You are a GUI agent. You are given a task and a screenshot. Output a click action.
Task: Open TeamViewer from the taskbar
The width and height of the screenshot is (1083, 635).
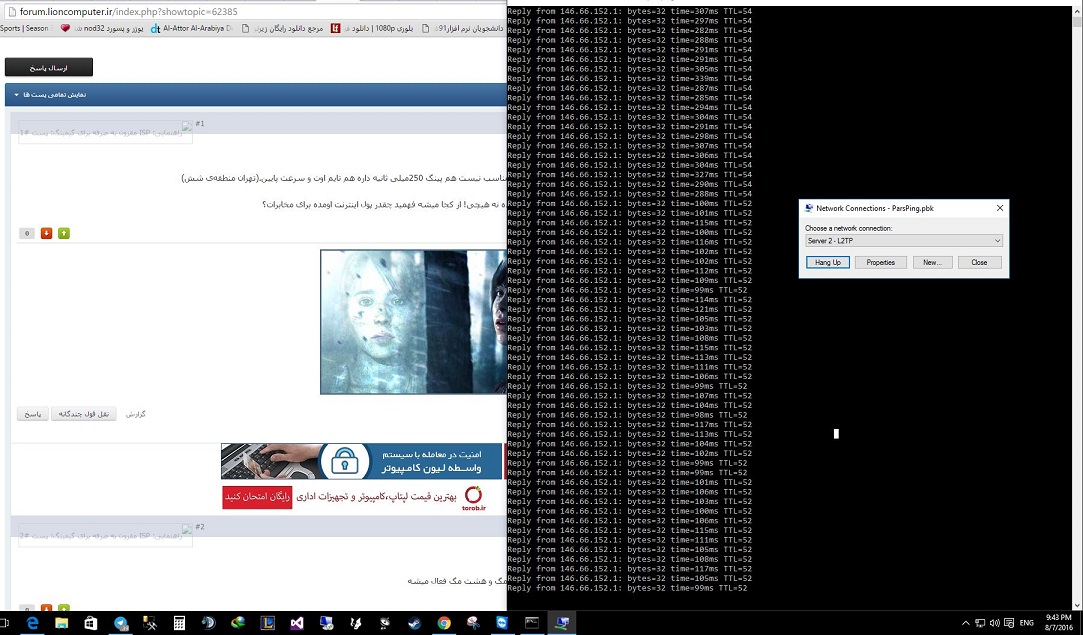[502, 622]
